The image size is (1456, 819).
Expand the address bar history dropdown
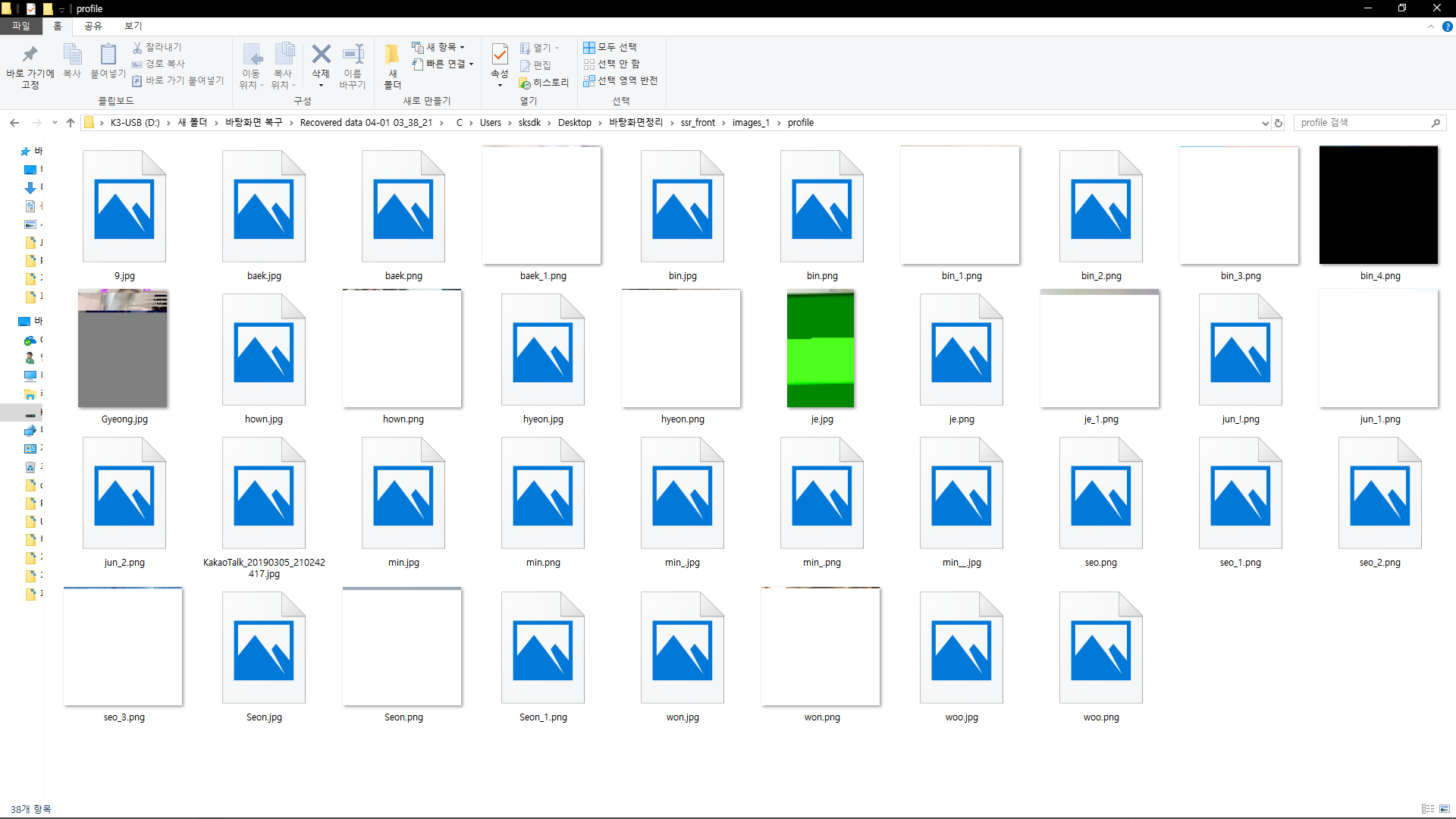[x=1265, y=123]
